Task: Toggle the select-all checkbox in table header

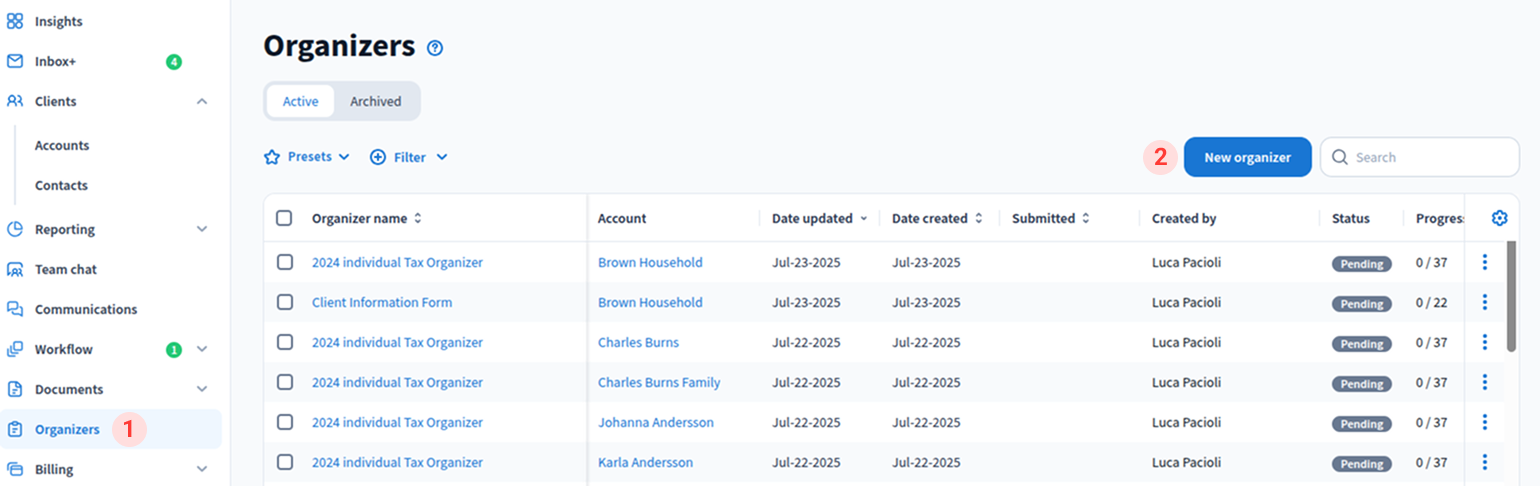Action: (284, 218)
